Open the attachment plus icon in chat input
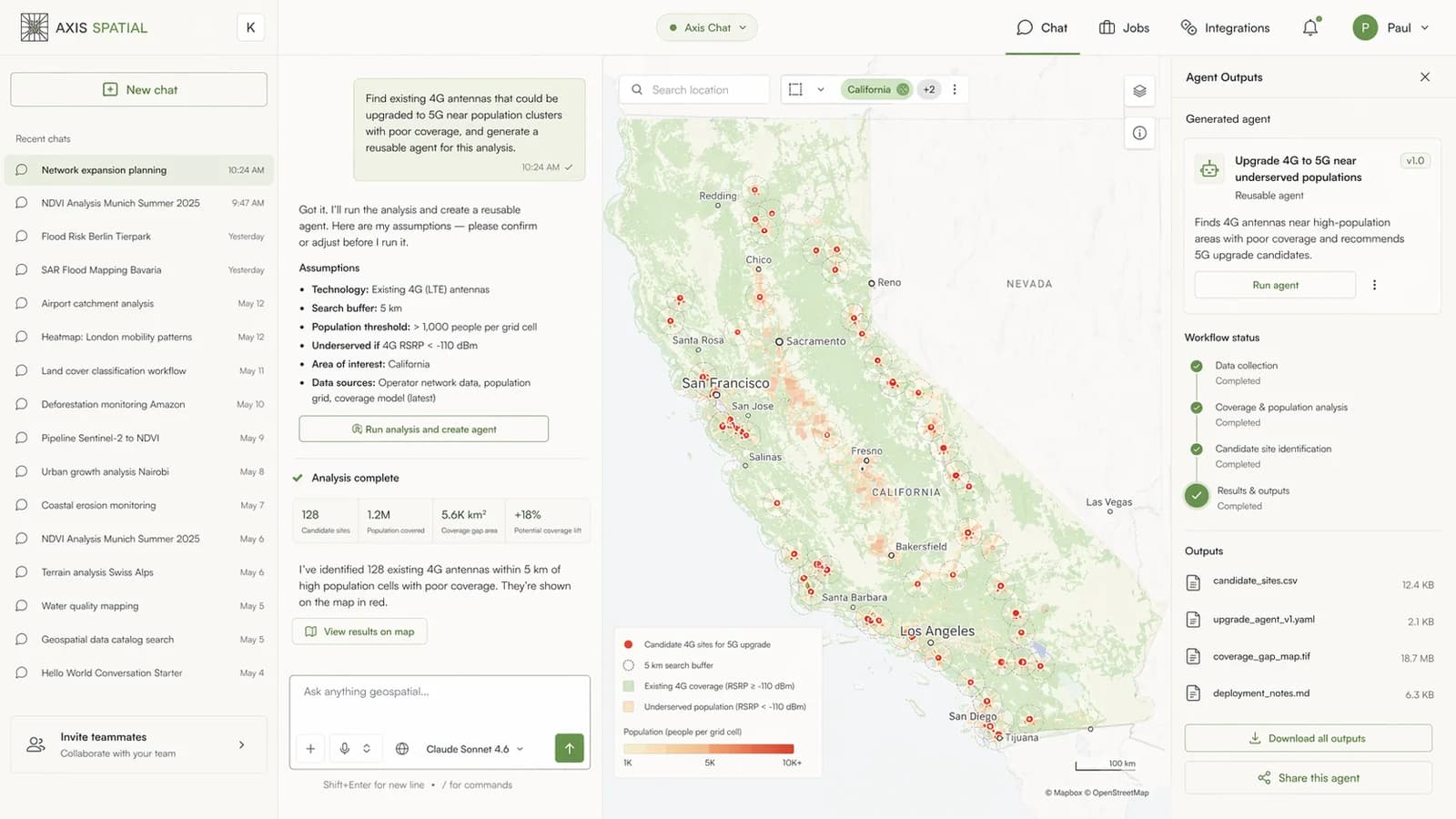The image size is (1456, 819). click(310, 748)
